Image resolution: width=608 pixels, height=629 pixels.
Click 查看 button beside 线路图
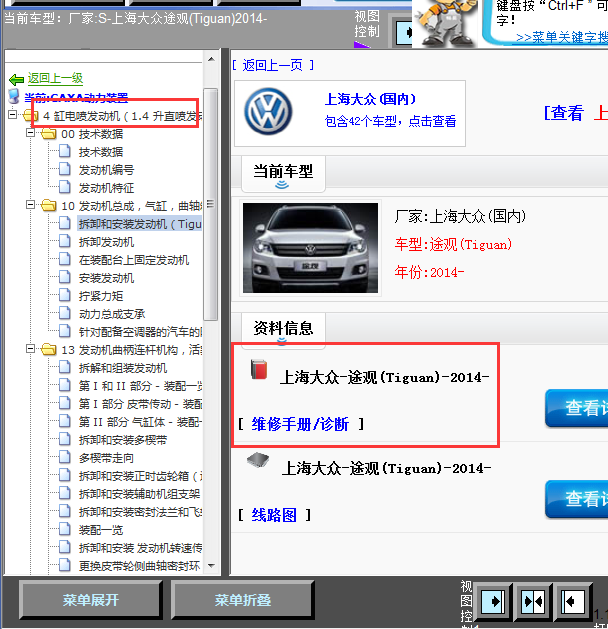point(576,499)
